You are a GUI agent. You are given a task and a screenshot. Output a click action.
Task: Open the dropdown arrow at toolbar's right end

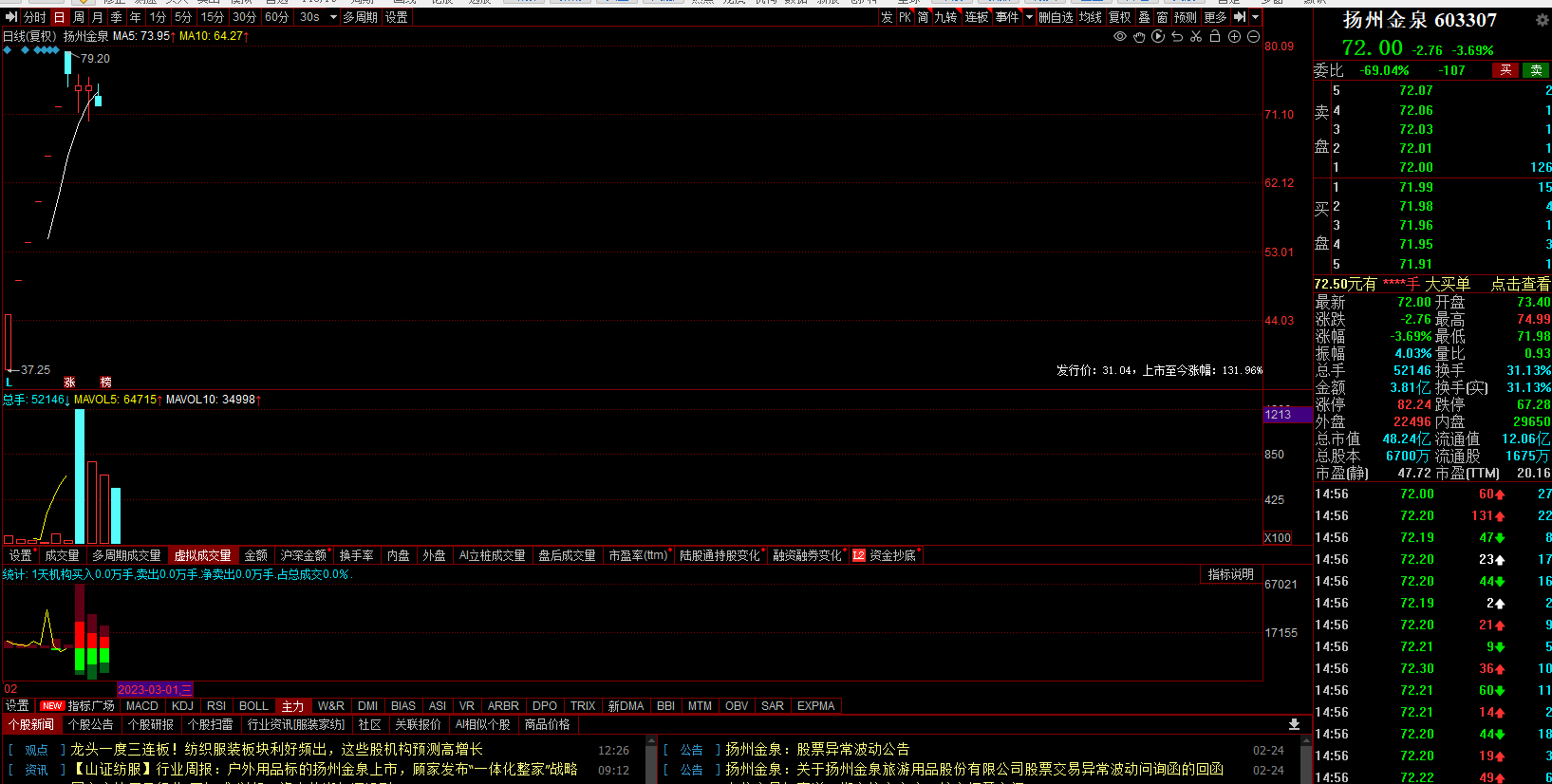tap(1255, 17)
